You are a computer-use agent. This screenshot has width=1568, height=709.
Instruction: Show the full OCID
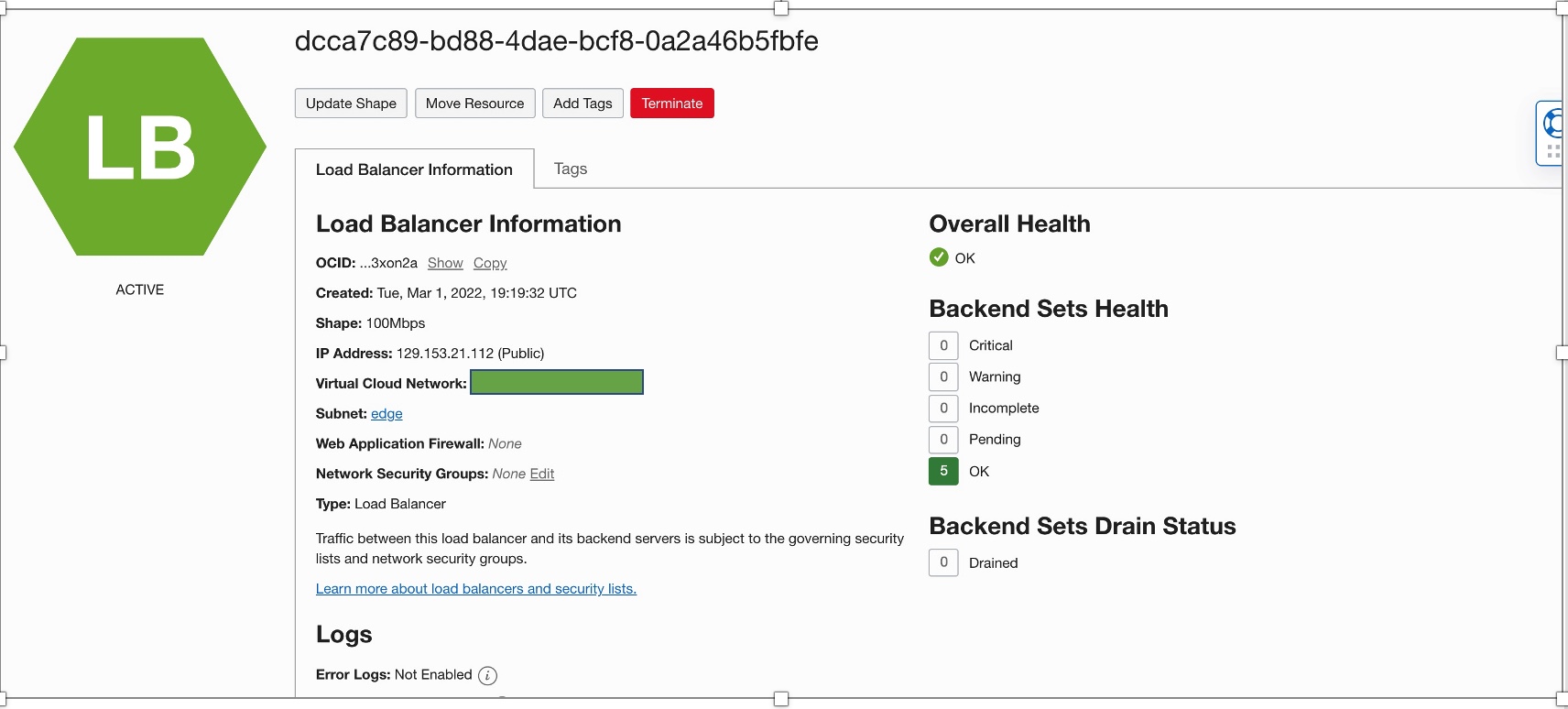(445, 263)
